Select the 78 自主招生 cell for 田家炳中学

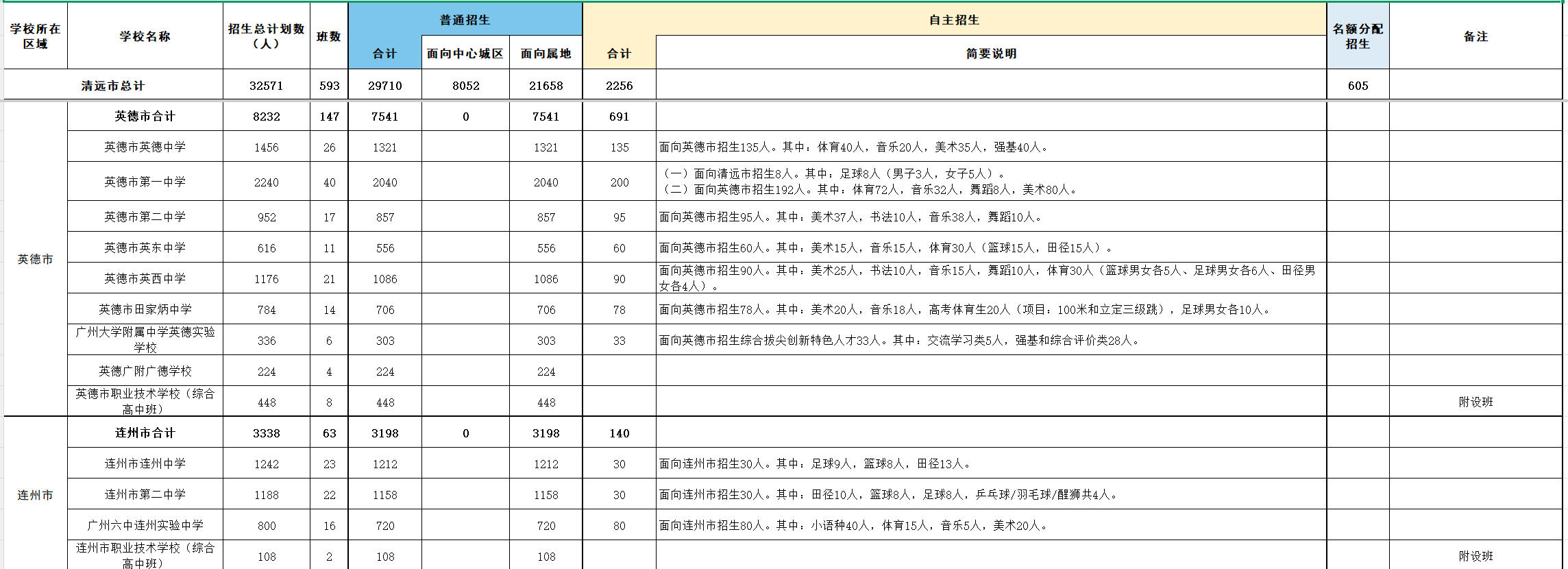[x=620, y=309]
